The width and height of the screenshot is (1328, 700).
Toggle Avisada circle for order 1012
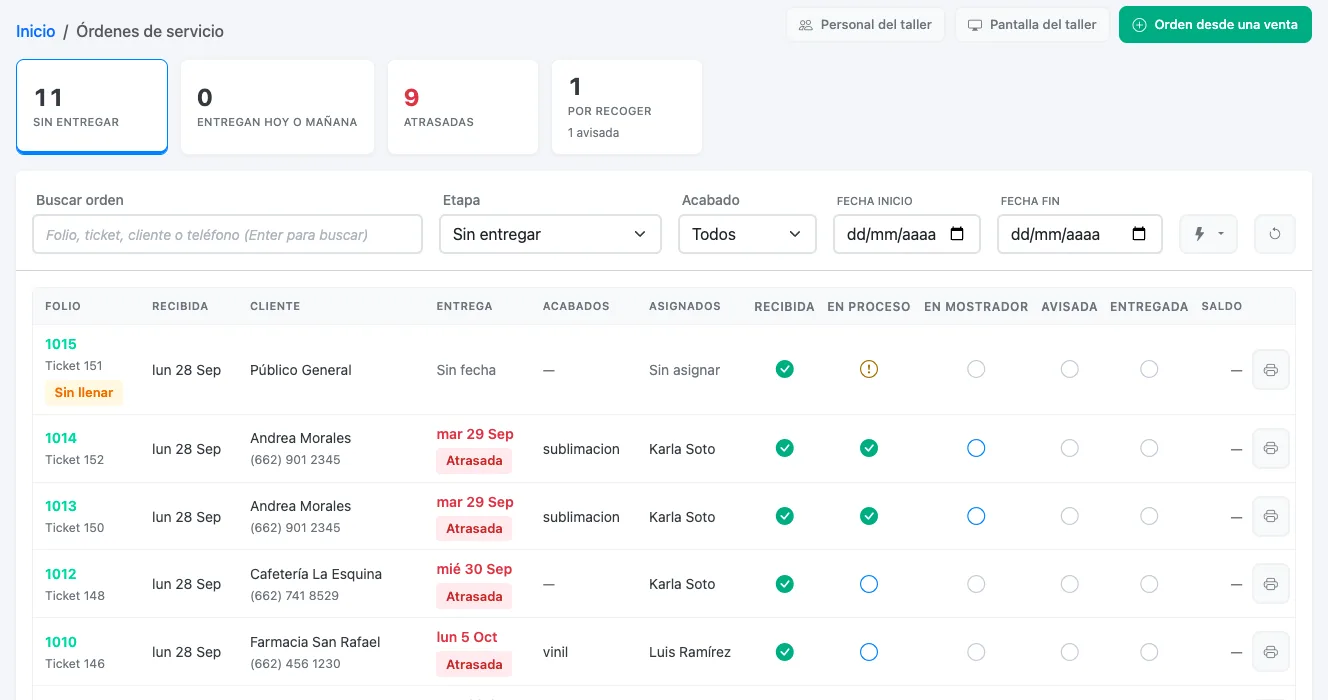pos(1070,584)
